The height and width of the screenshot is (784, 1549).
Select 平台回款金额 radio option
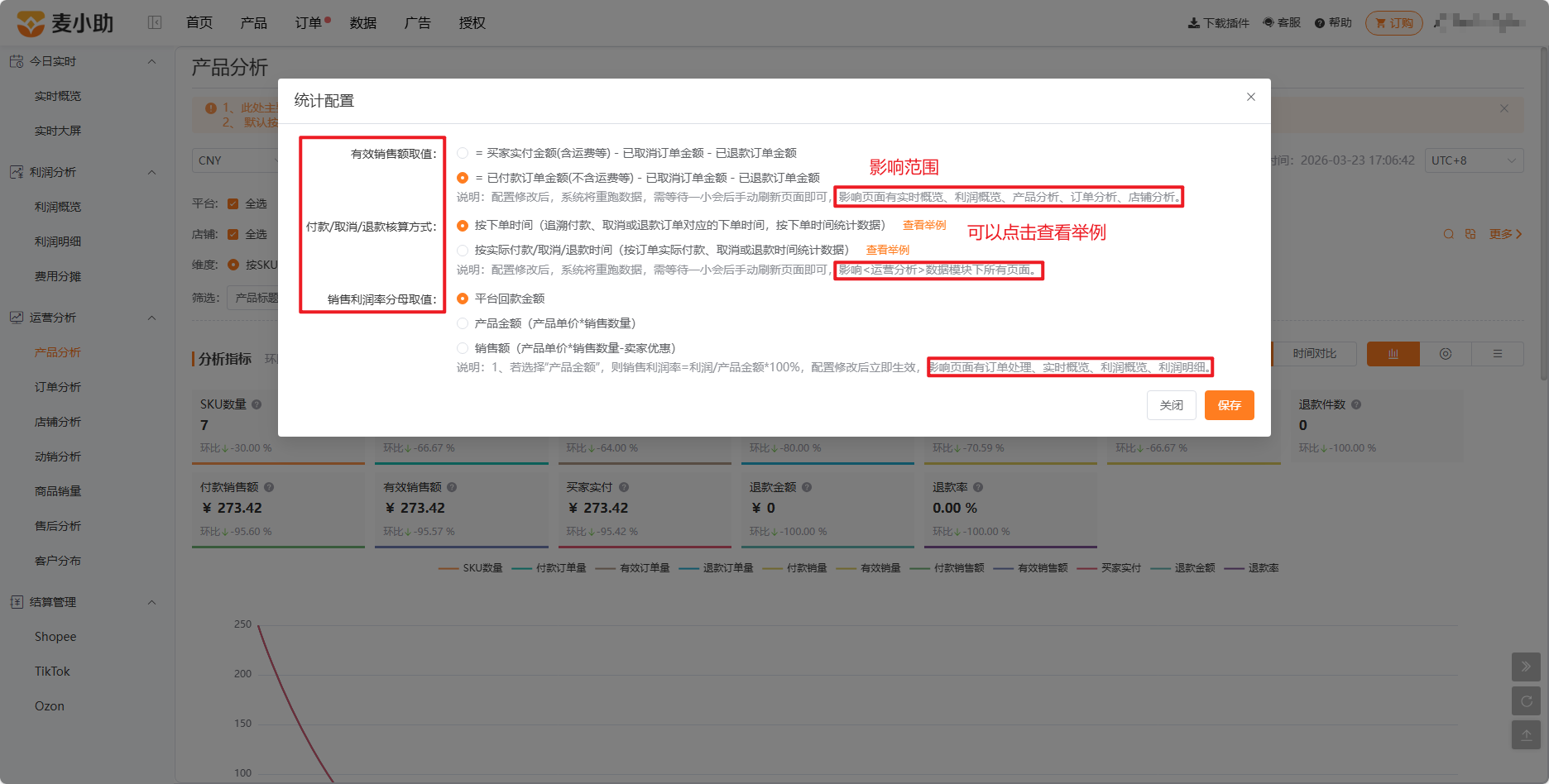pos(463,299)
